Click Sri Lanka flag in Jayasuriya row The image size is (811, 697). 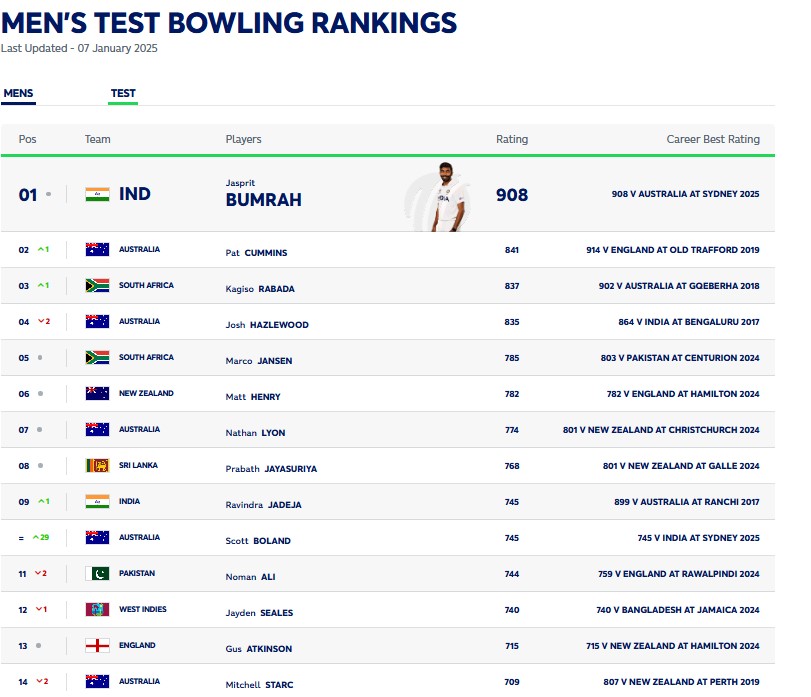point(97,466)
